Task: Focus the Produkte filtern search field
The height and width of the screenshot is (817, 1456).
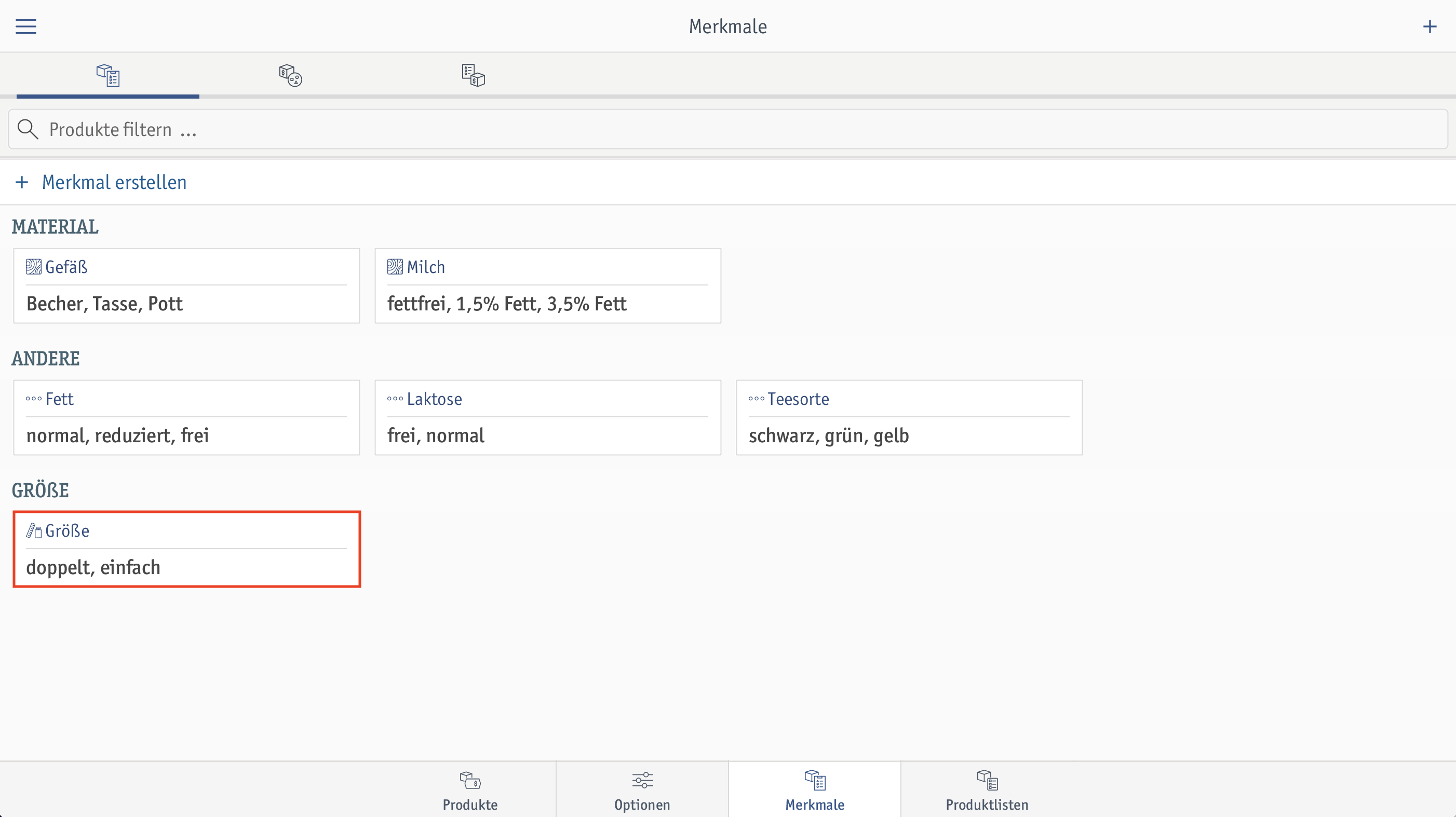Action: coord(728,129)
